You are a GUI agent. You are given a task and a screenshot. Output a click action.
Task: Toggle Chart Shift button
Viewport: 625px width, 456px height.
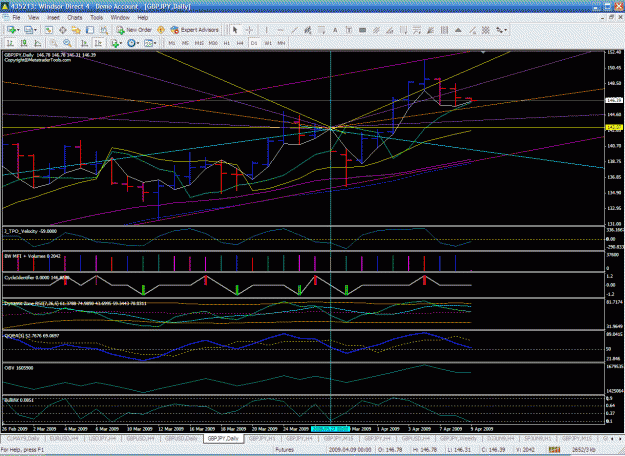(98, 43)
